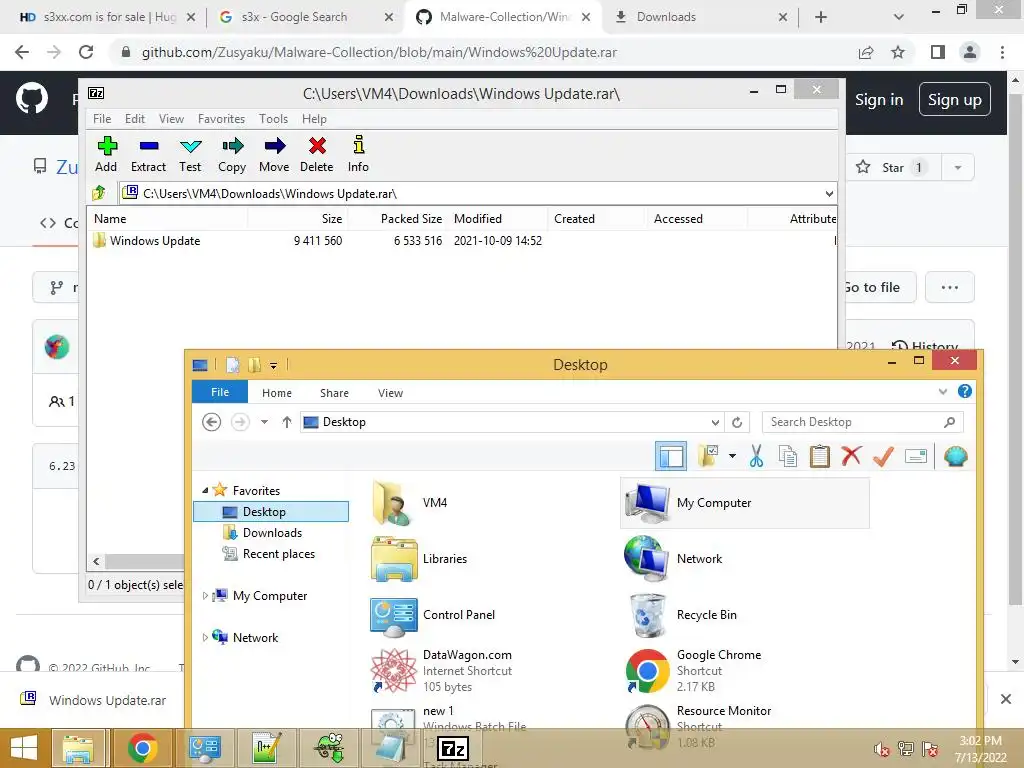Click the 7-Zip taskbar icon

[x=453, y=748]
